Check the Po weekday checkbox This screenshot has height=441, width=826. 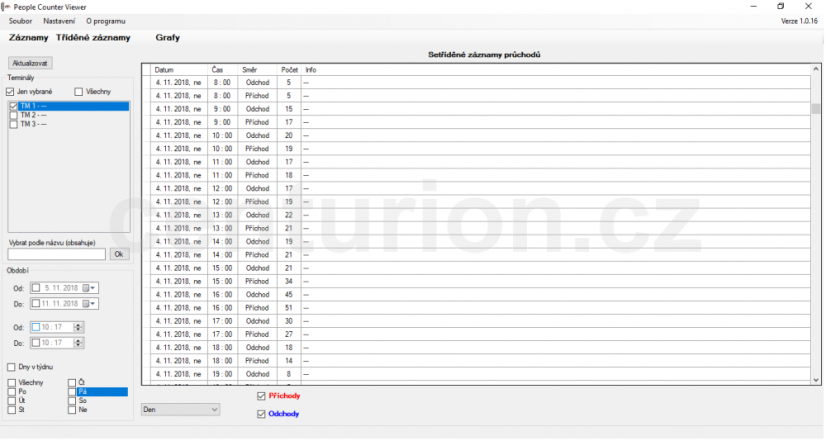12,392
